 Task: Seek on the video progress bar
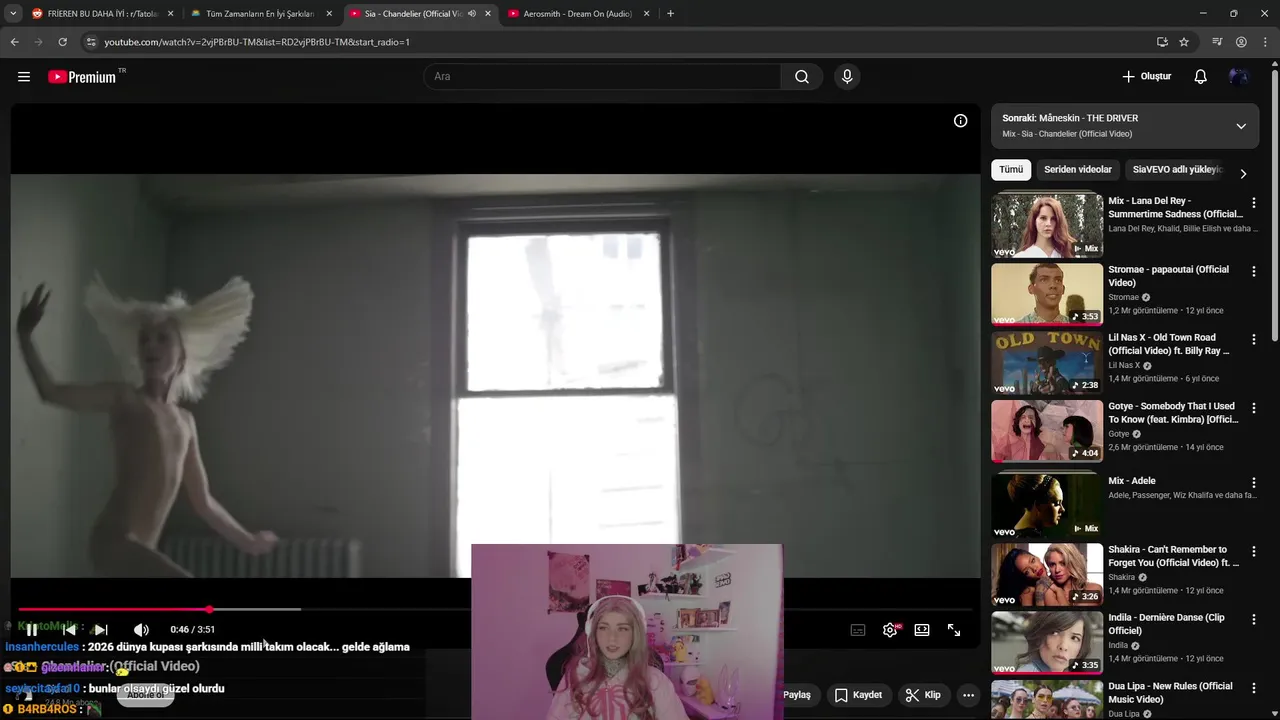[x=495, y=609]
